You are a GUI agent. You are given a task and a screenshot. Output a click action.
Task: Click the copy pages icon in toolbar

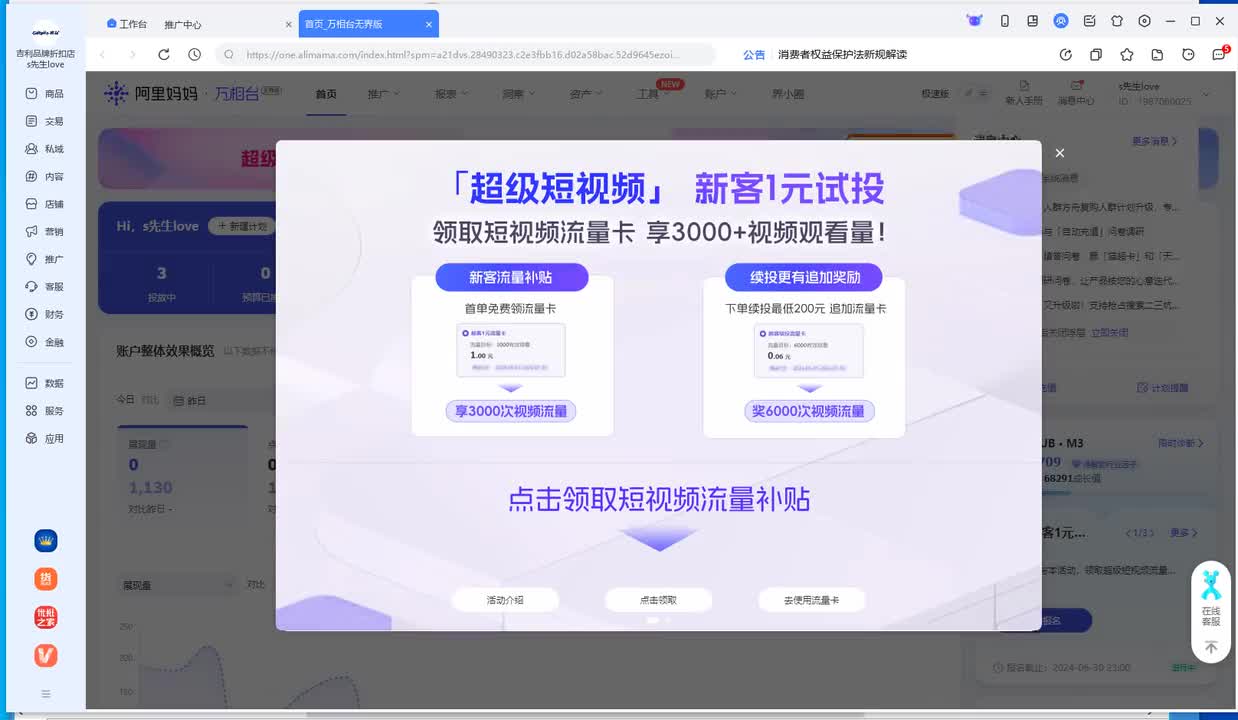click(x=1096, y=55)
